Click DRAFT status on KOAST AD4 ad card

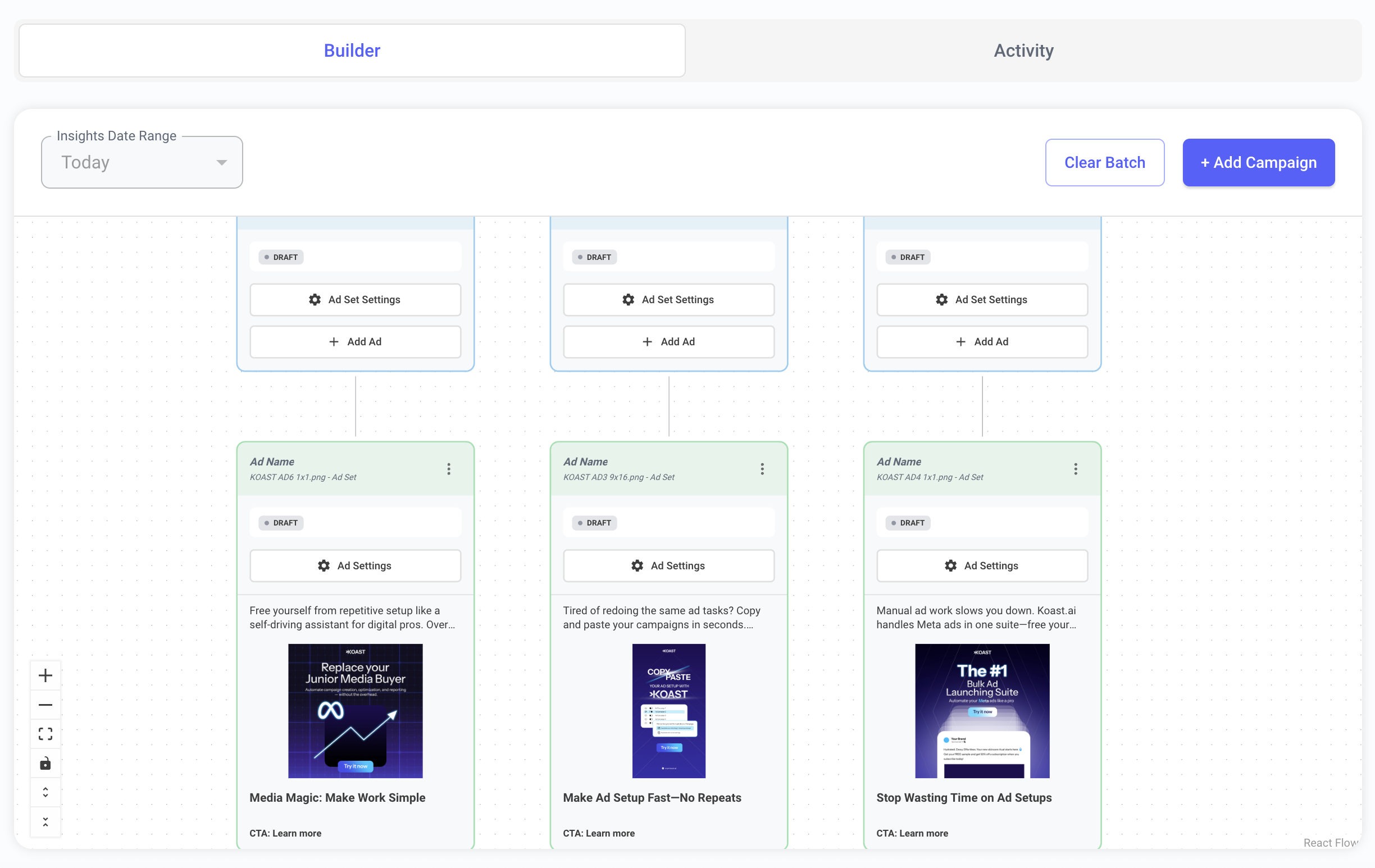907,523
